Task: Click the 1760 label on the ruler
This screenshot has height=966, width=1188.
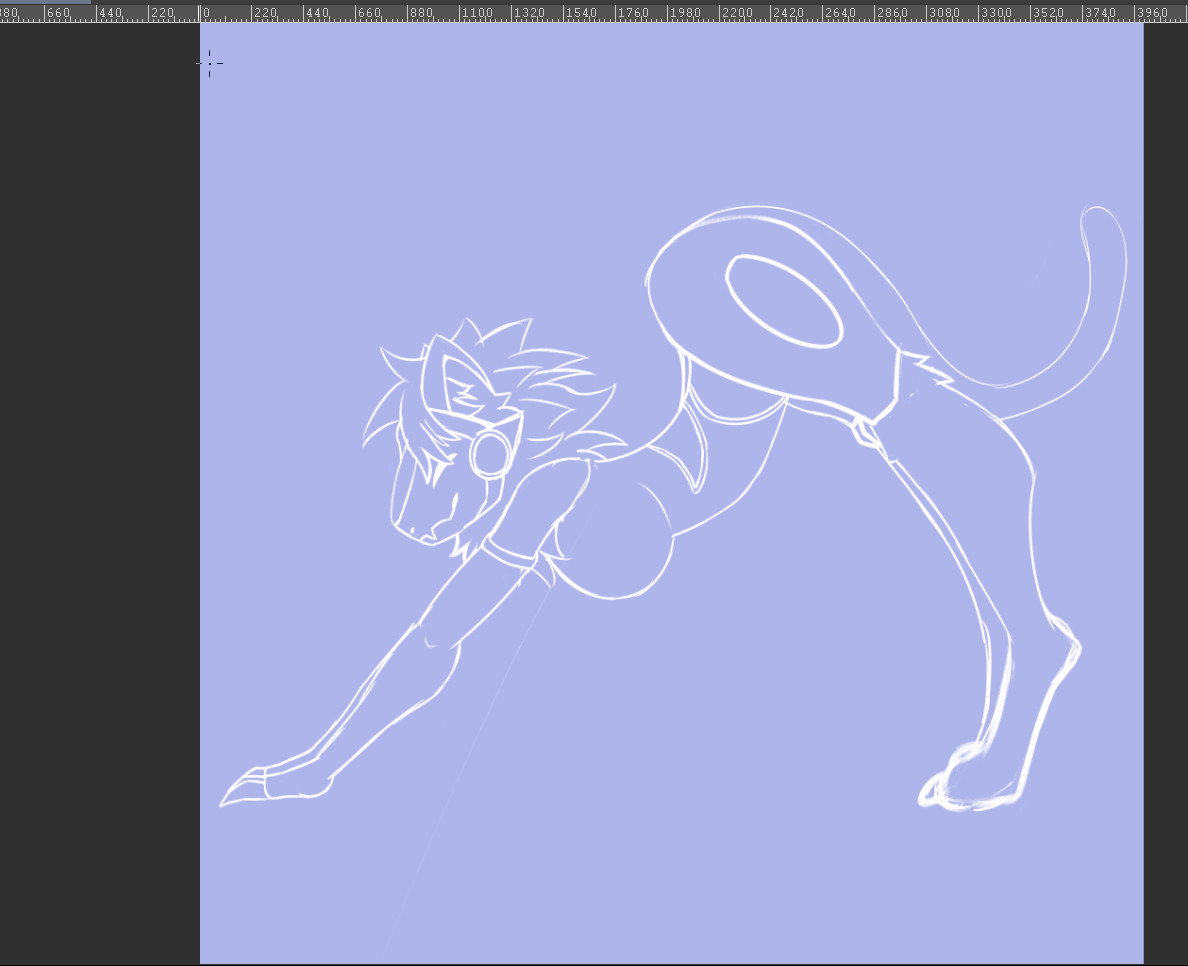Action: [x=633, y=13]
